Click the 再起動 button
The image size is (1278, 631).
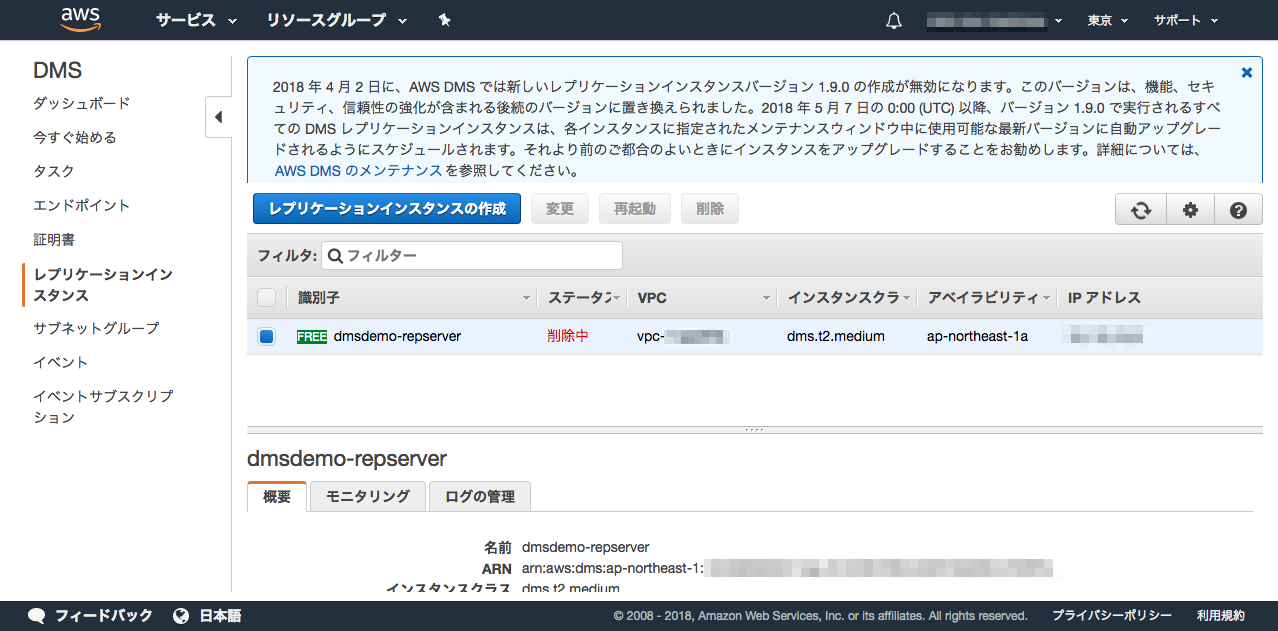(635, 209)
